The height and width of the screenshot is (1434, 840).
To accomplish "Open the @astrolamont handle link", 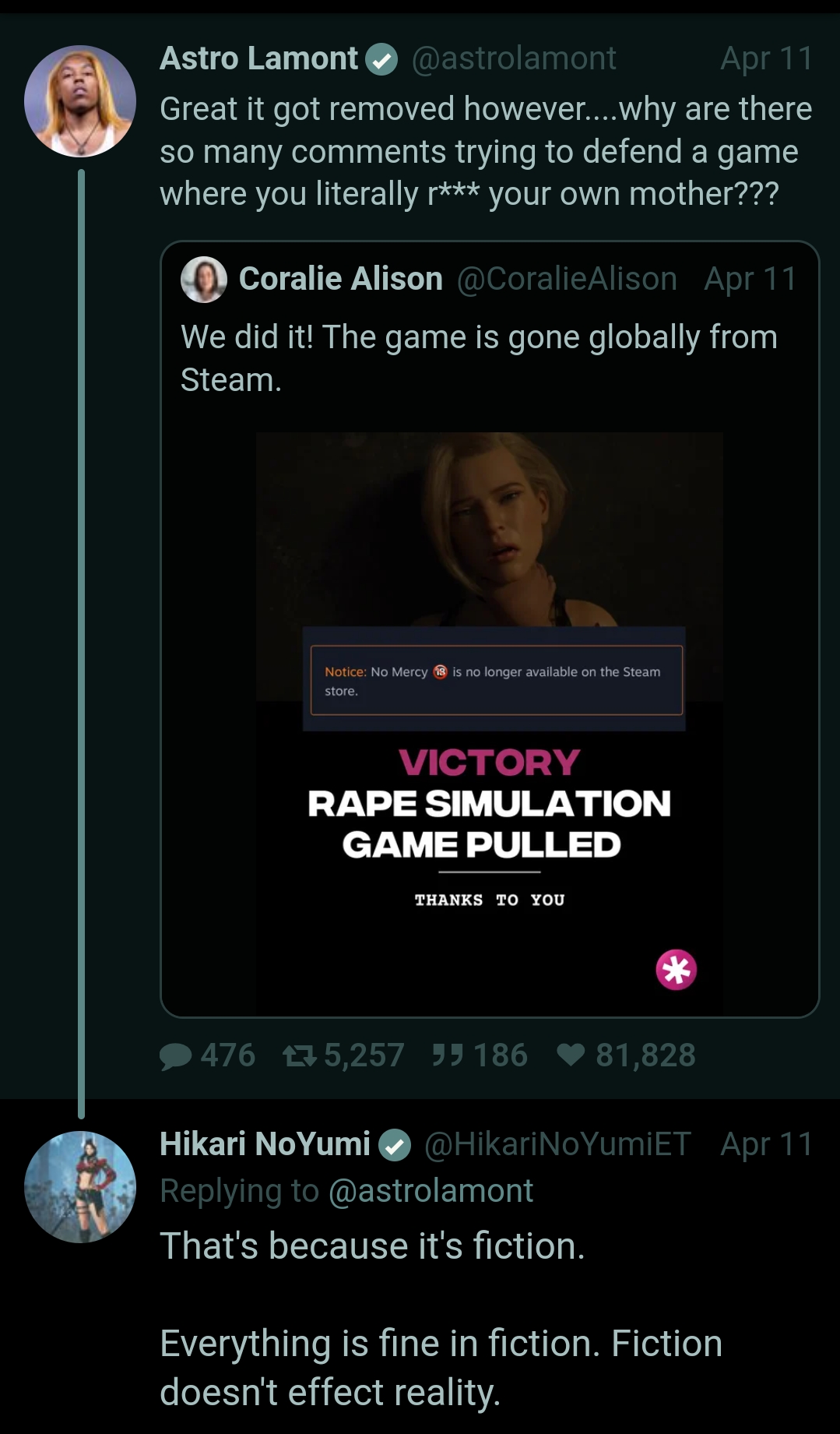I will tap(514, 58).
